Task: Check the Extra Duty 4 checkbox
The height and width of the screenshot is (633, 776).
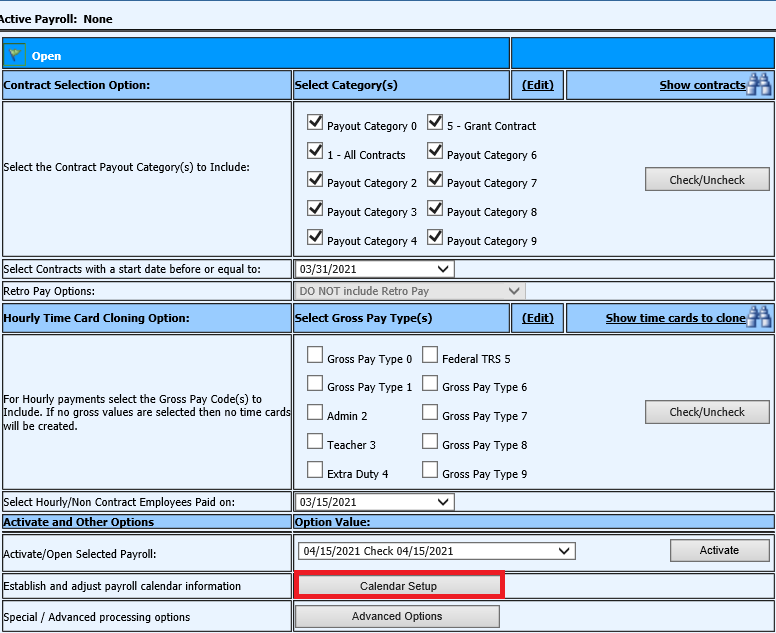Action: (315, 470)
